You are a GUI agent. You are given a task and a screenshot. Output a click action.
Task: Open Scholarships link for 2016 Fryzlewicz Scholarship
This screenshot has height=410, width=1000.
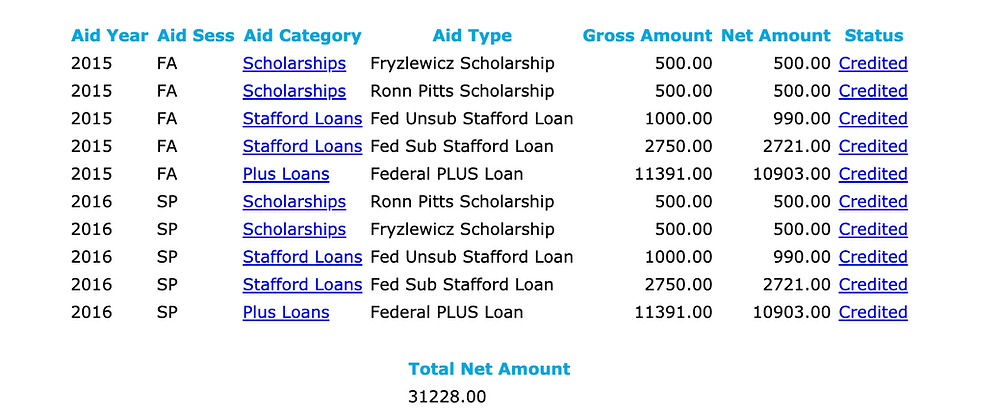tap(294, 230)
